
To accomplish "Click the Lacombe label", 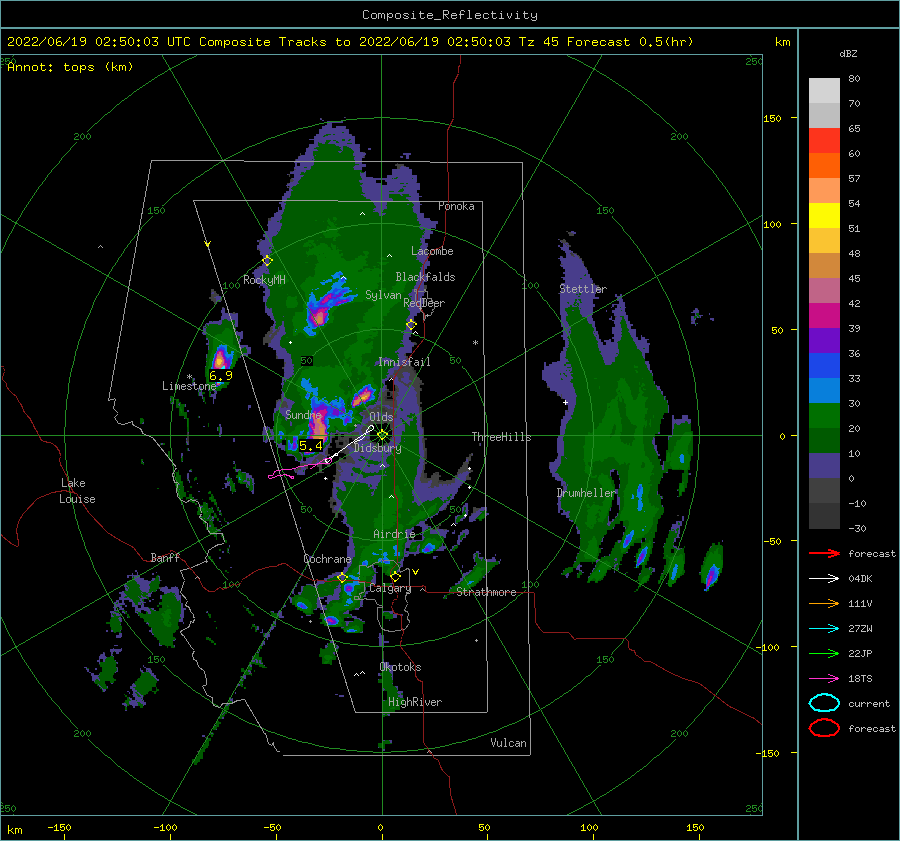I will pyautogui.click(x=432, y=251).
